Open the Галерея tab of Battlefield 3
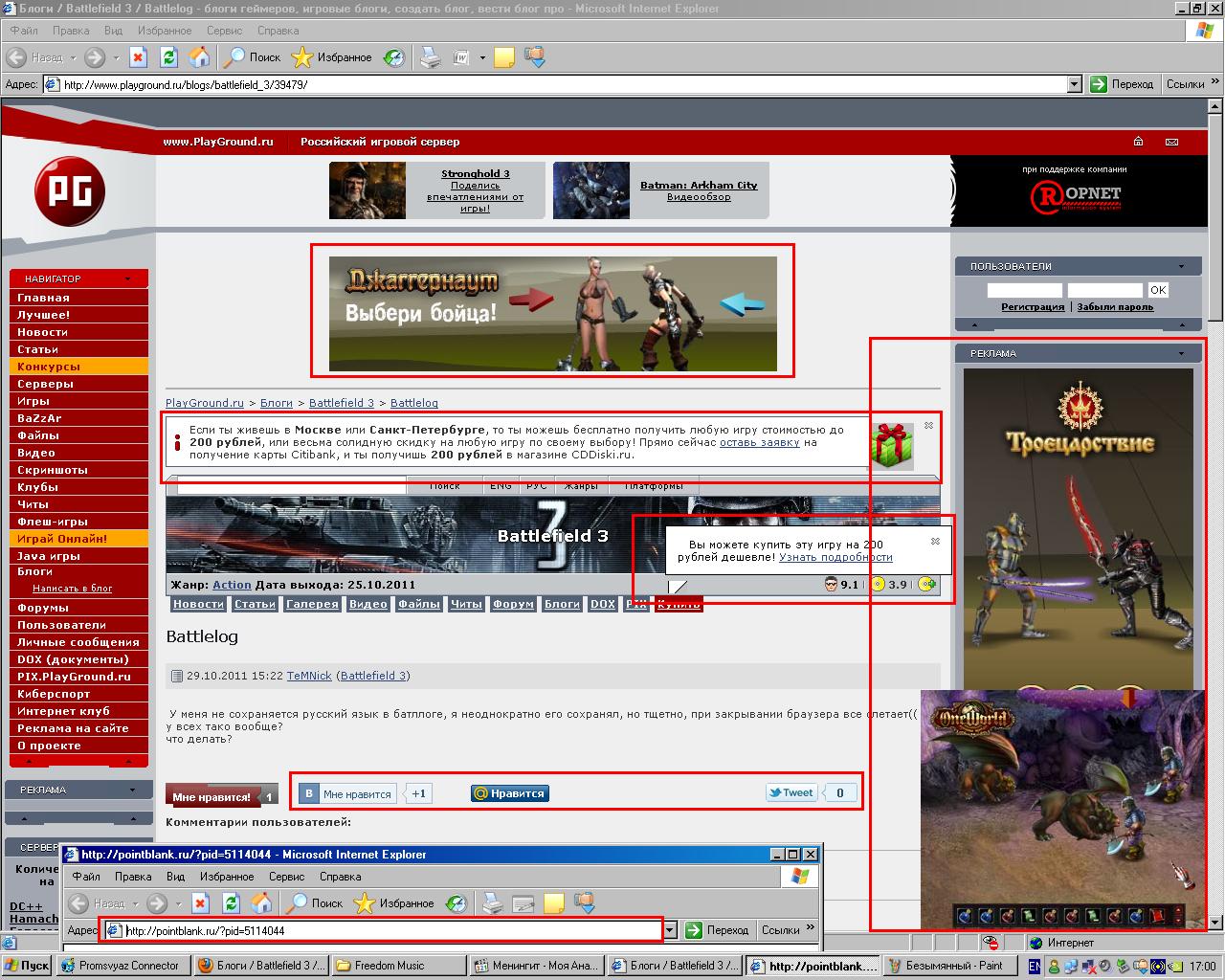Image resolution: width=1225 pixels, height=980 pixels. (x=312, y=604)
